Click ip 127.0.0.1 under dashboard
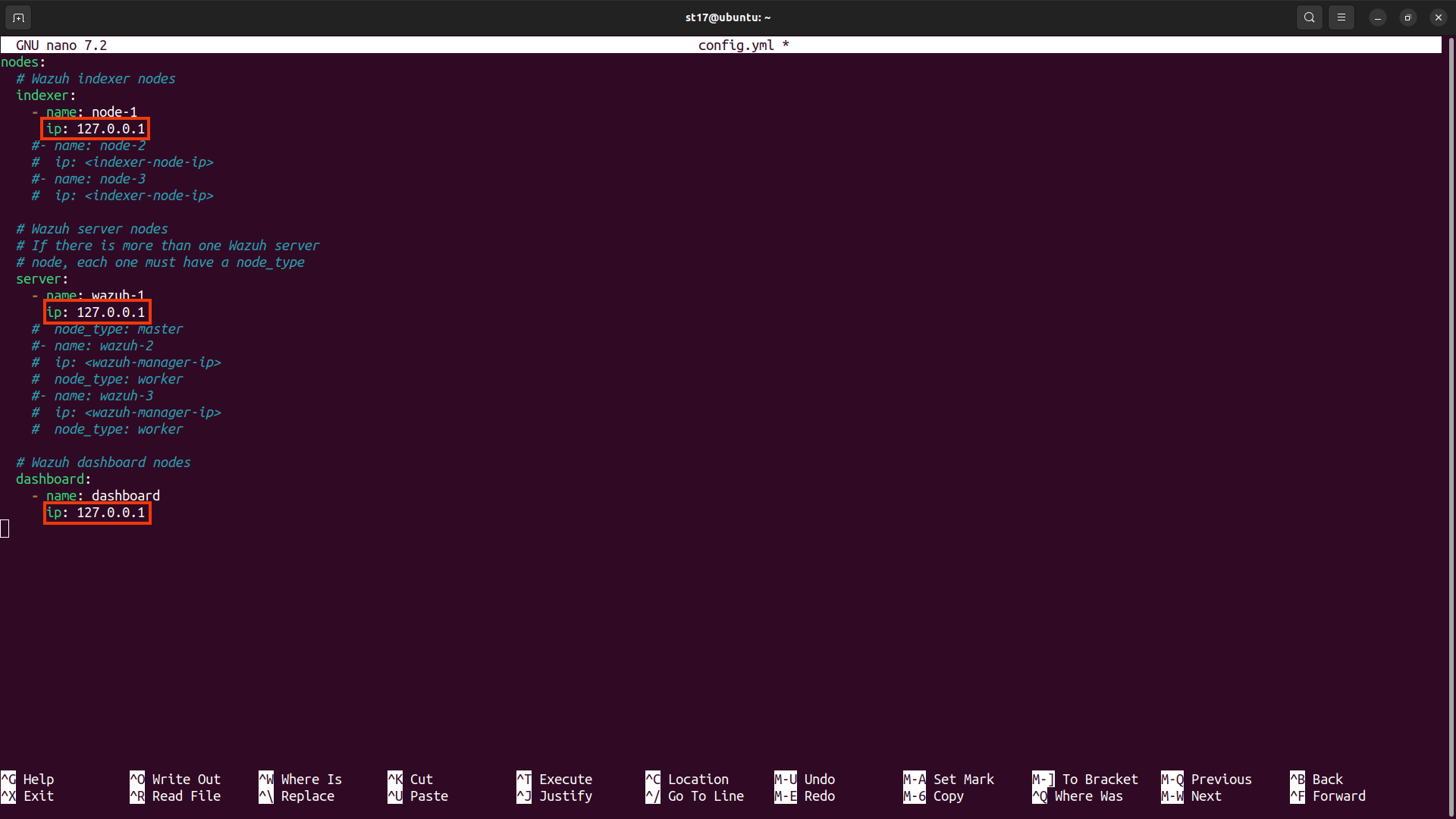 [96, 513]
